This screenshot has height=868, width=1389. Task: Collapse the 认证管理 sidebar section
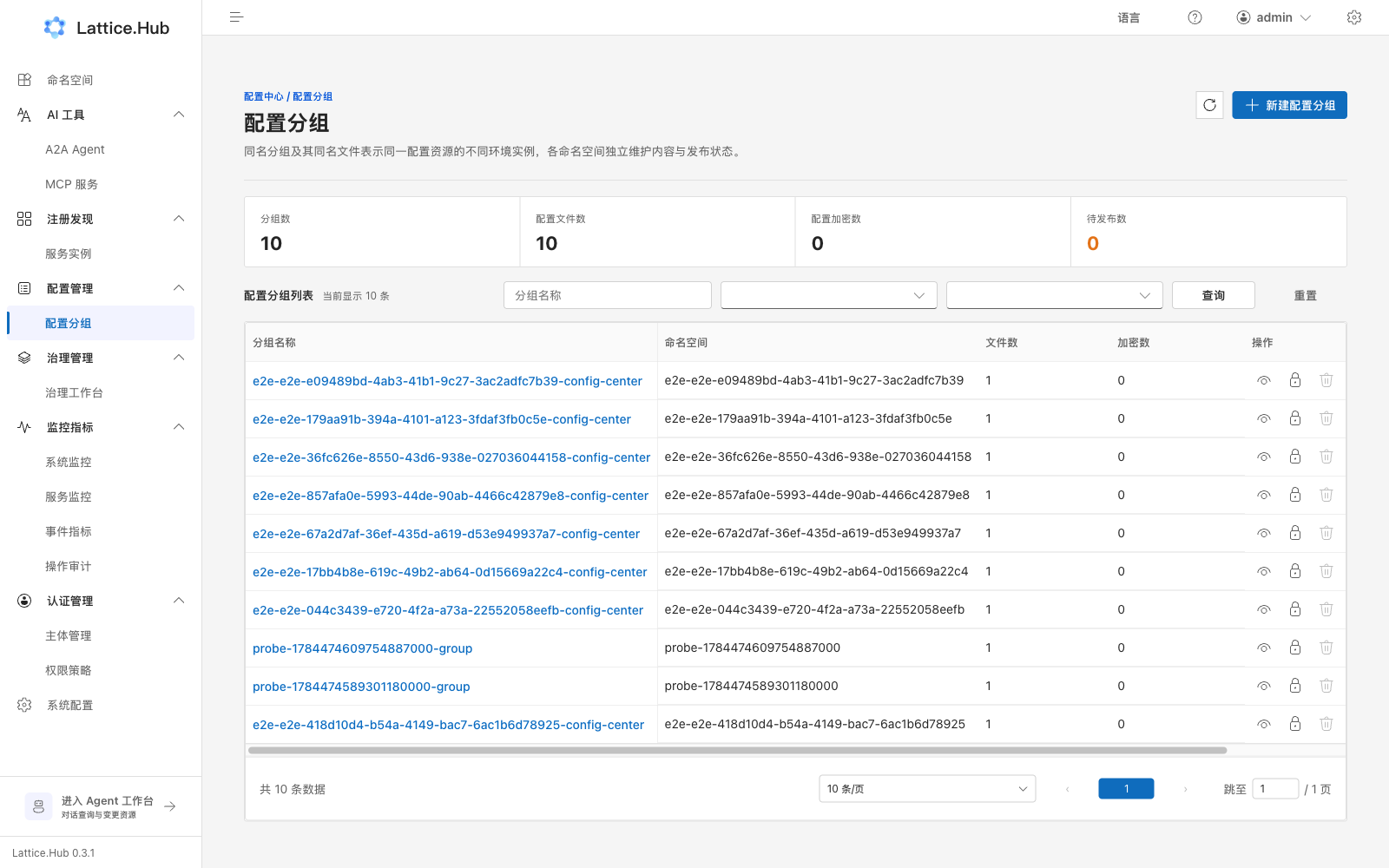179,601
